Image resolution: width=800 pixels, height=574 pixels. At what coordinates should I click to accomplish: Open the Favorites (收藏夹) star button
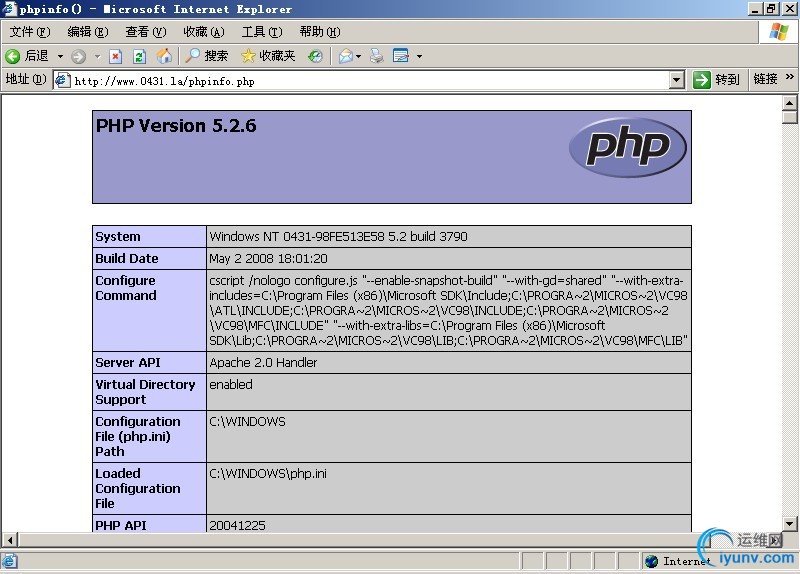tap(268, 56)
